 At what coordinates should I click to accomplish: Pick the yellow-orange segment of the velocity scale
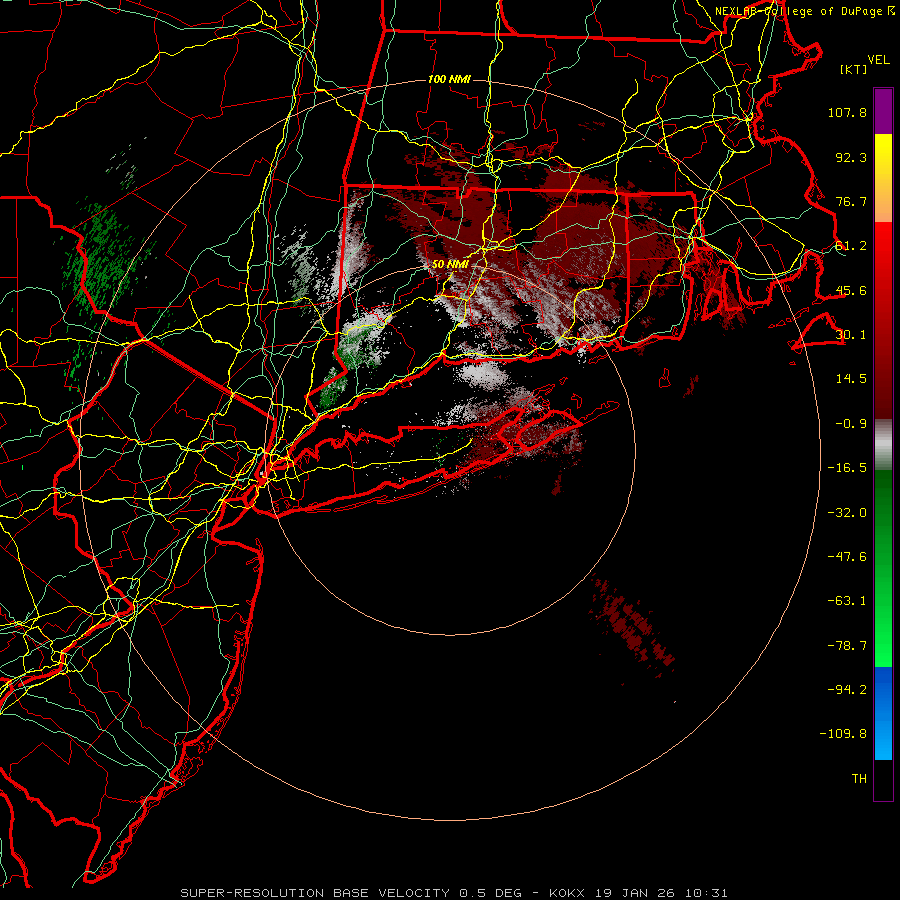point(883,178)
